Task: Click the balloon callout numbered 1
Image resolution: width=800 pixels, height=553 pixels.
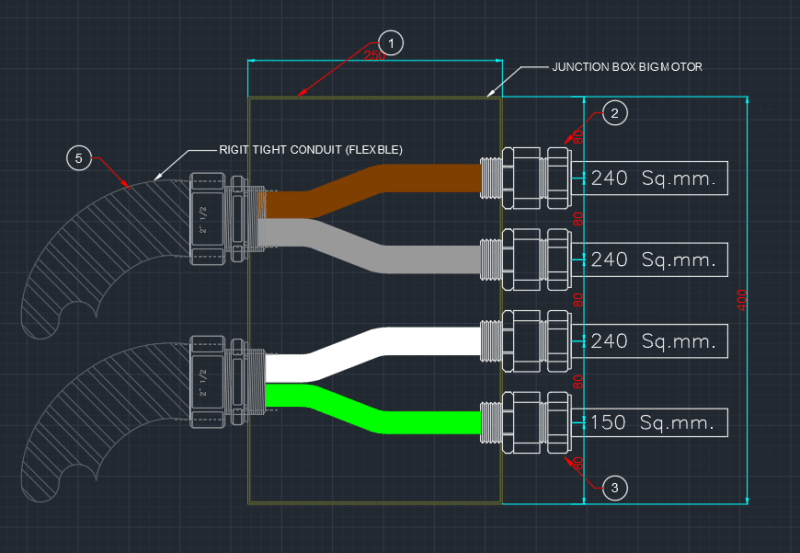Action: point(391,43)
